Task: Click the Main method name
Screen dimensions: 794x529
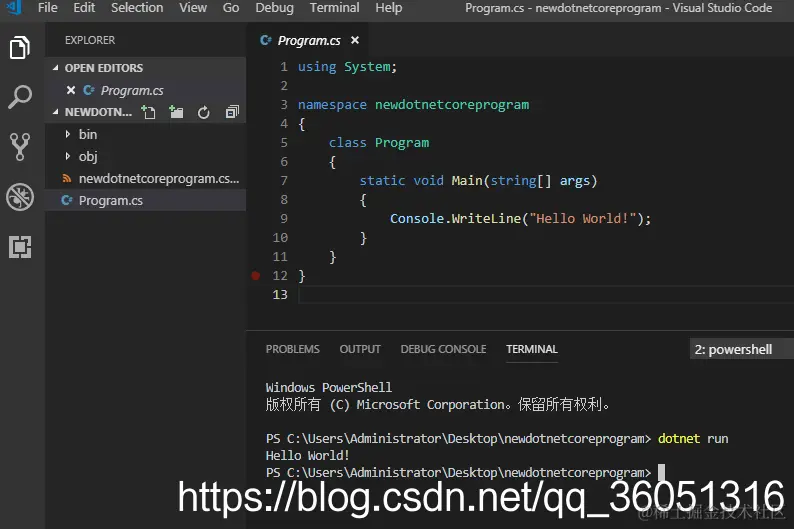Action: [467, 180]
